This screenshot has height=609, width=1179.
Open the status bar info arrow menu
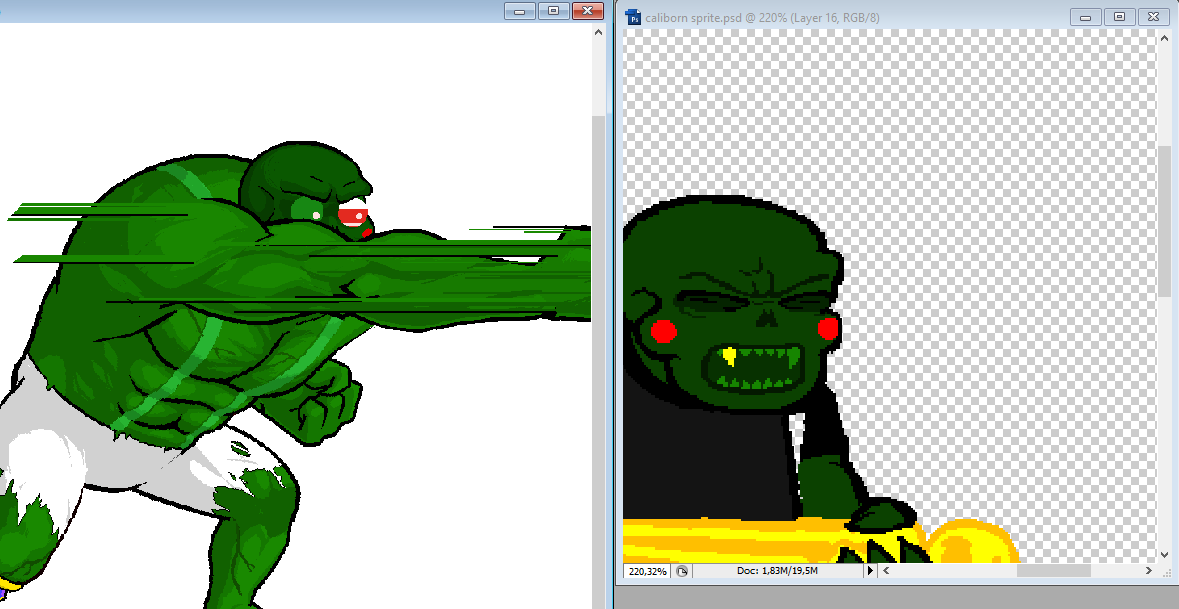click(x=871, y=571)
